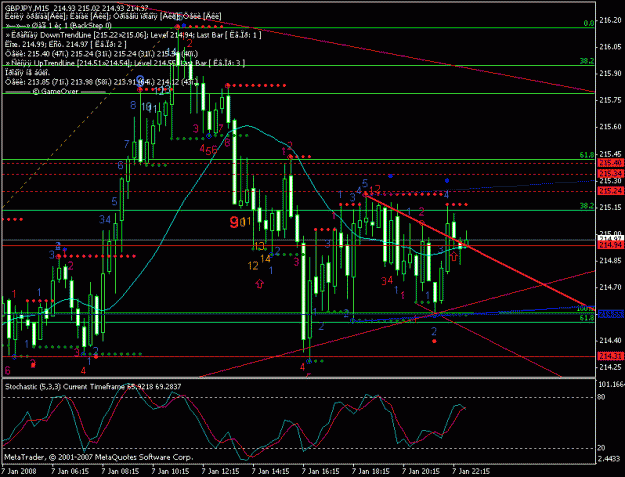Click the 214.40 price scale value
Image resolution: width=625 pixels, height=477 pixels.
610,340
